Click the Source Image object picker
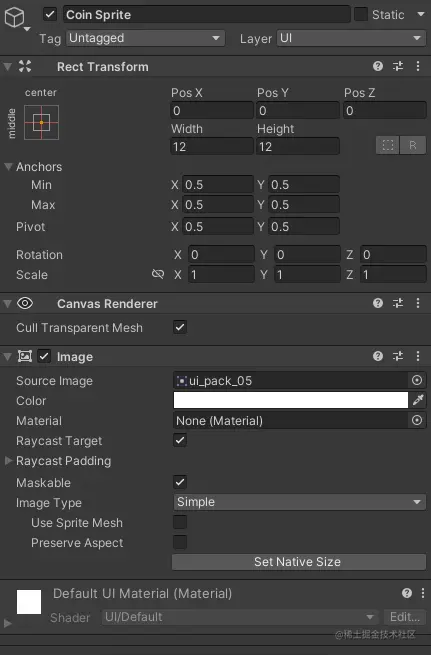Screen dimensions: 431x655 pyautogui.click(x=417, y=380)
